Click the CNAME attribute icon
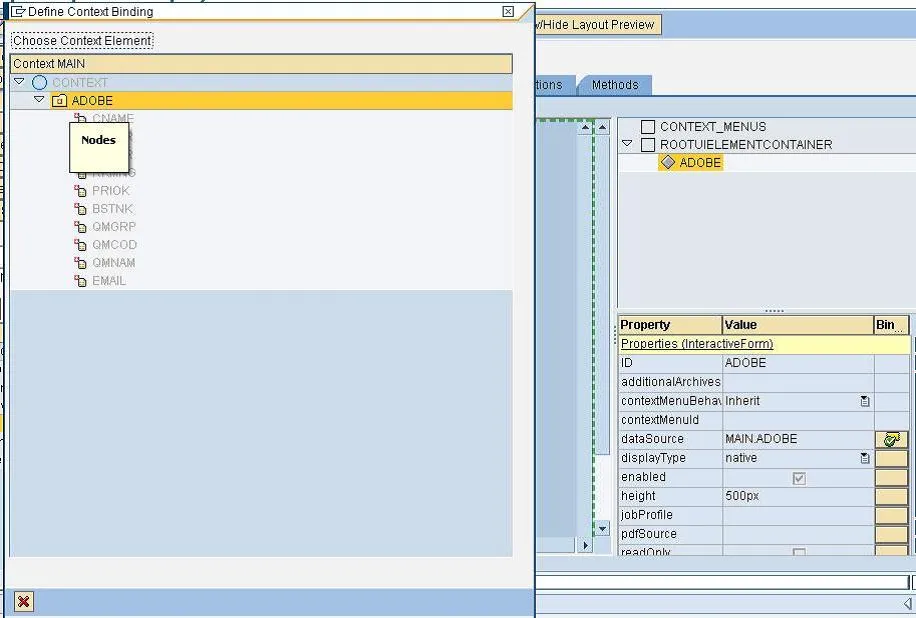The height and width of the screenshot is (618, 916). 80,118
